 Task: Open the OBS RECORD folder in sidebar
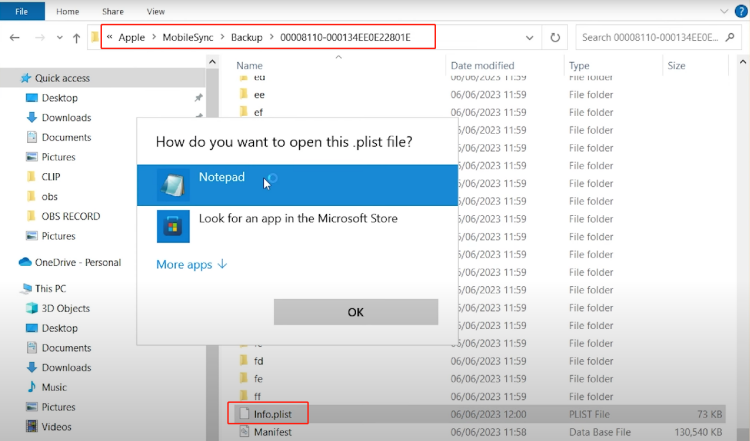[x=71, y=216]
